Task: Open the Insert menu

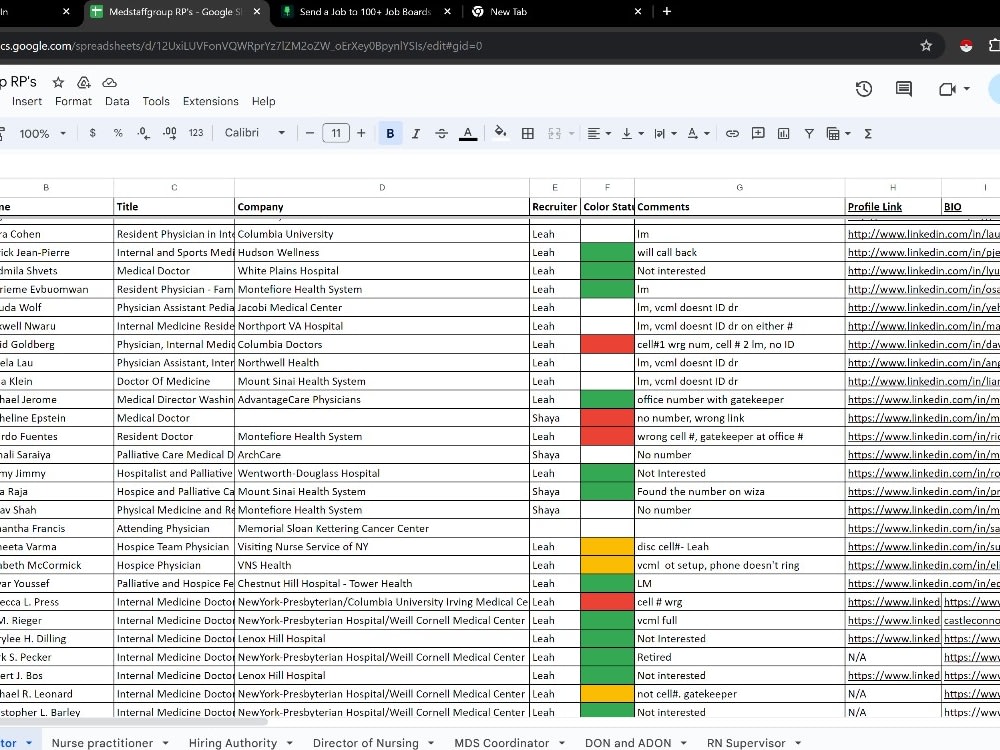Action: [27, 101]
